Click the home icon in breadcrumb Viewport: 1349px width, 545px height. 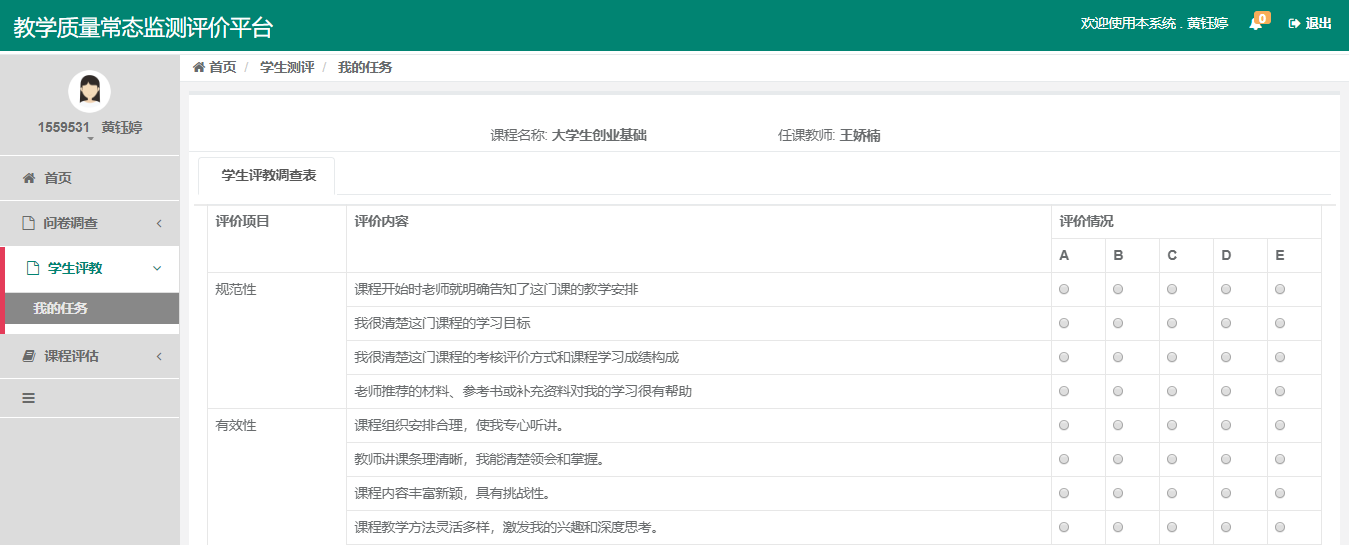pos(198,67)
